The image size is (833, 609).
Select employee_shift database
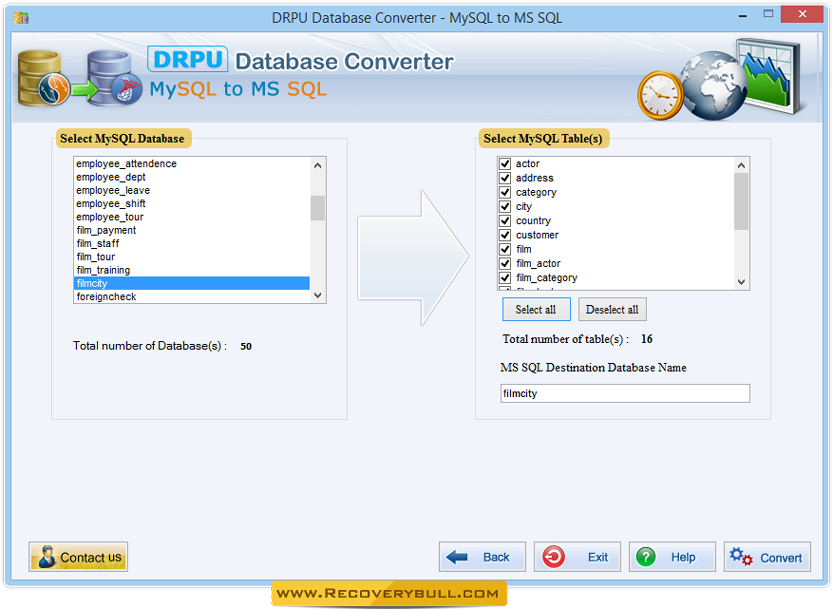[192, 204]
